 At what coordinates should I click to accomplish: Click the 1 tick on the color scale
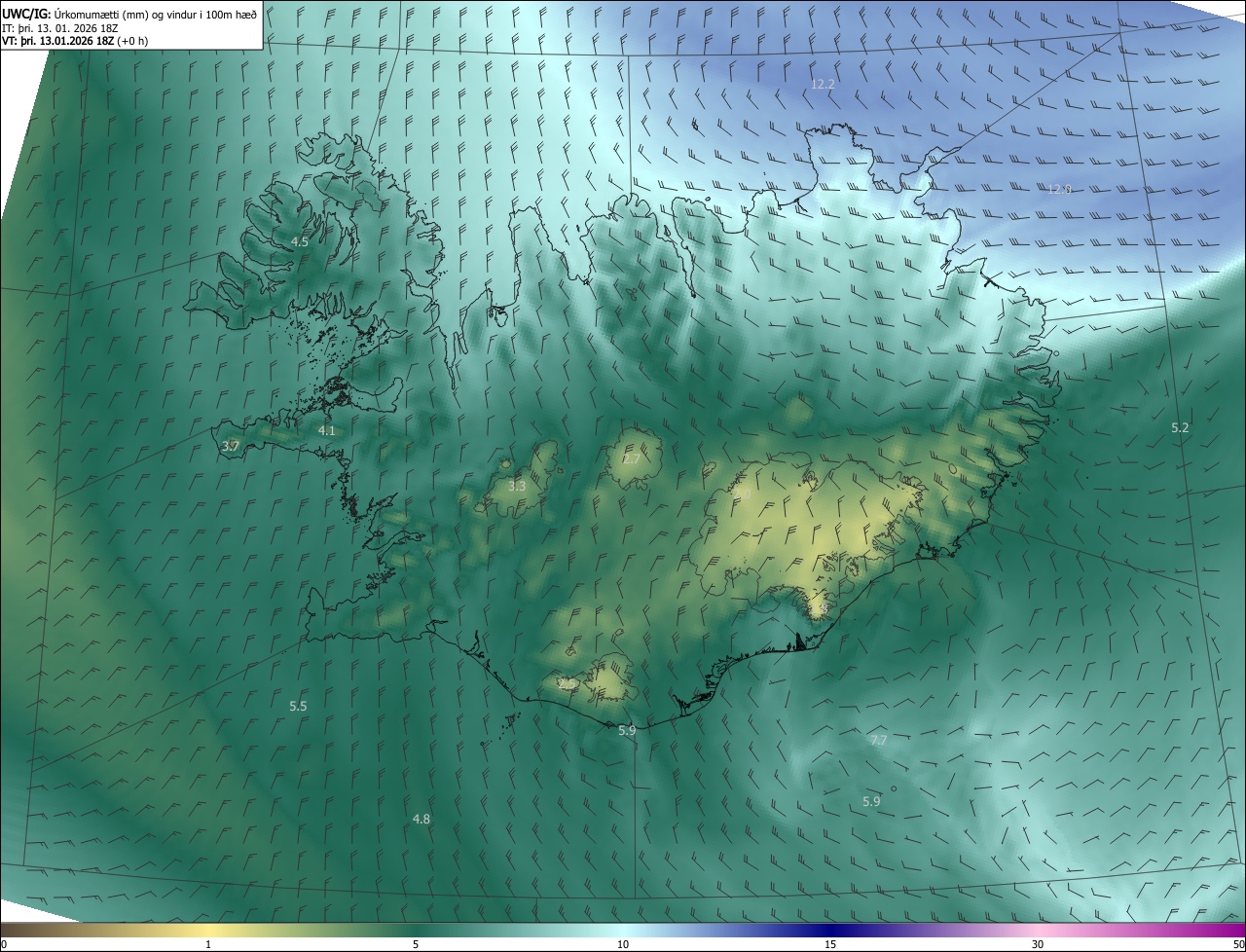click(x=208, y=944)
